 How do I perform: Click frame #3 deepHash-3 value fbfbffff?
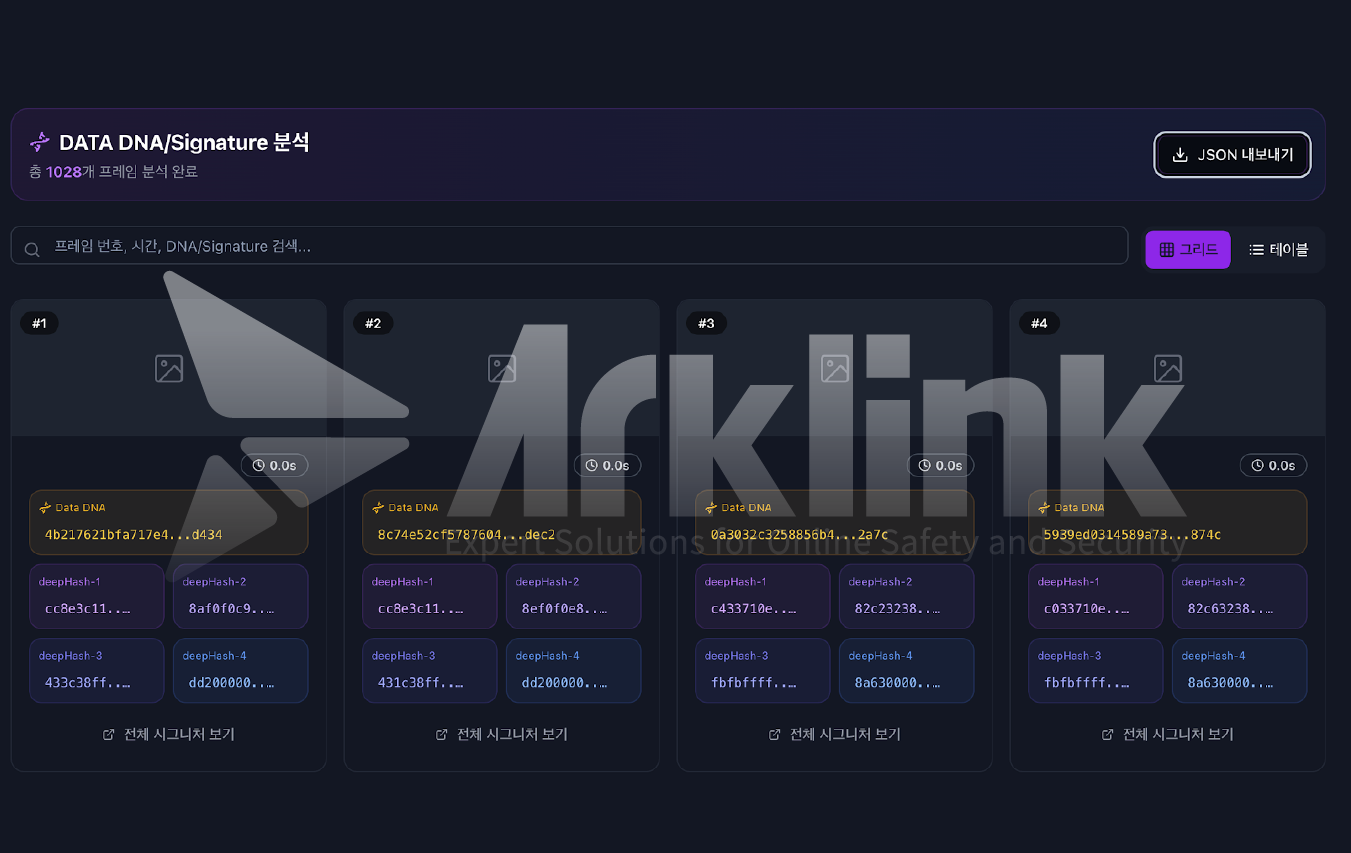coord(754,683)
